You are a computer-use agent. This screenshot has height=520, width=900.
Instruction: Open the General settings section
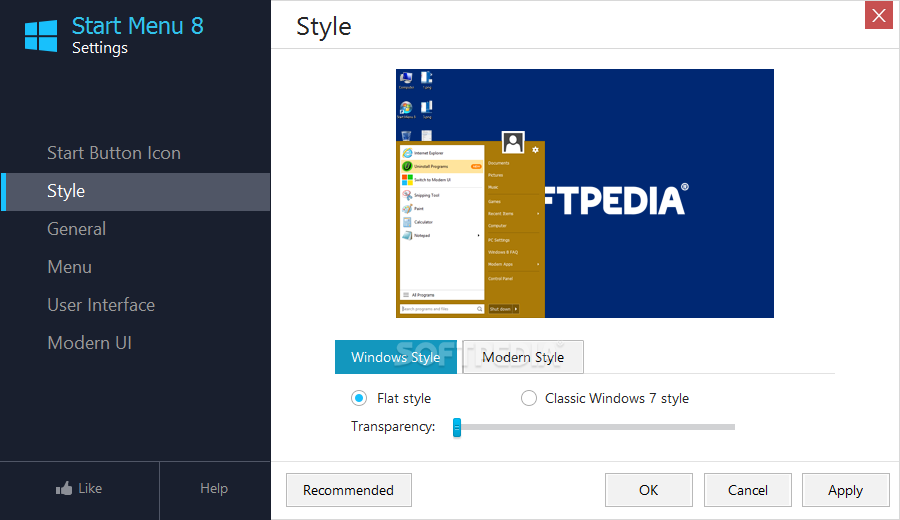pos(76,229)
